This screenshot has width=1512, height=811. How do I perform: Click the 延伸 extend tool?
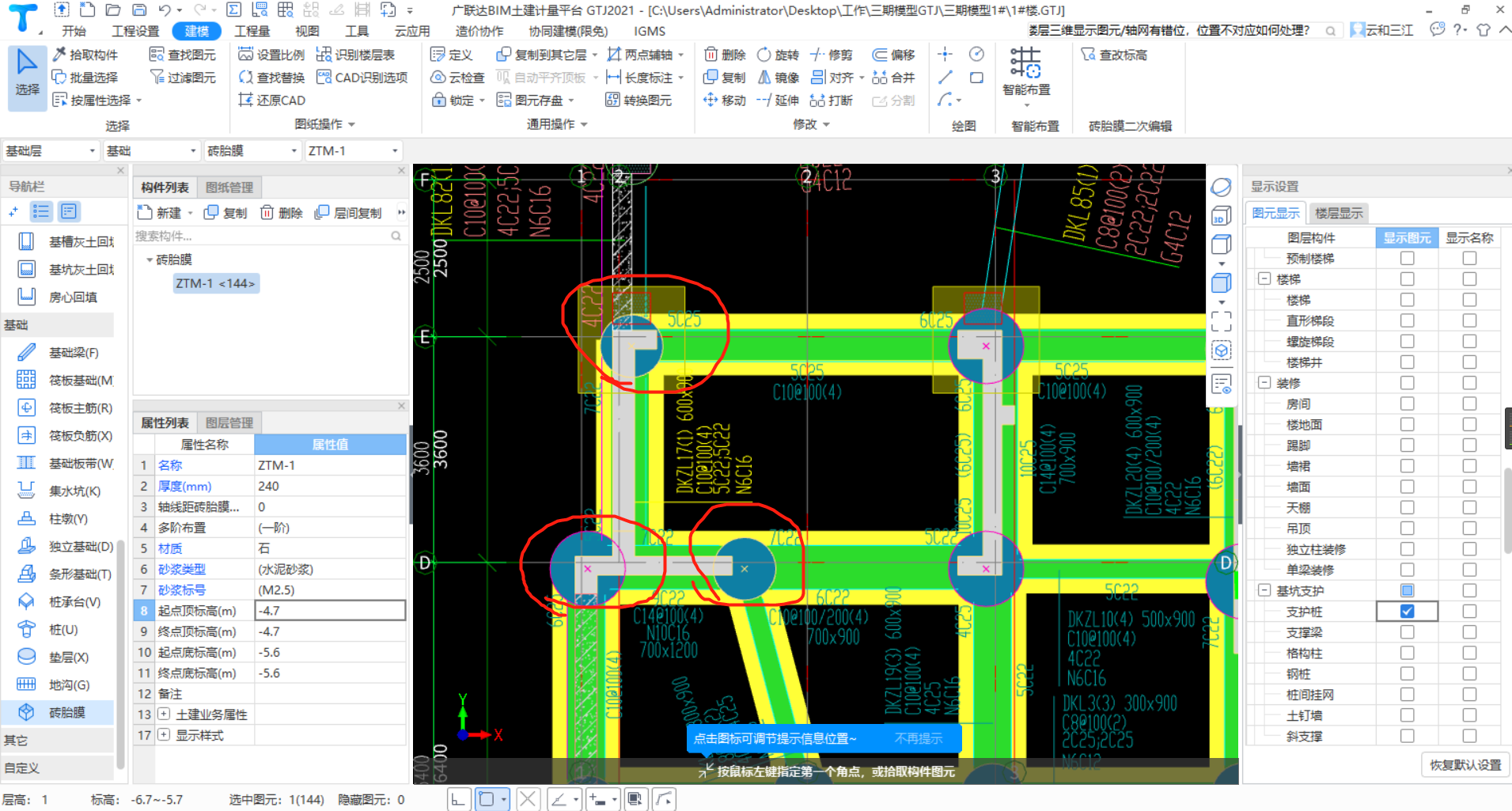[x=778, y=100]
